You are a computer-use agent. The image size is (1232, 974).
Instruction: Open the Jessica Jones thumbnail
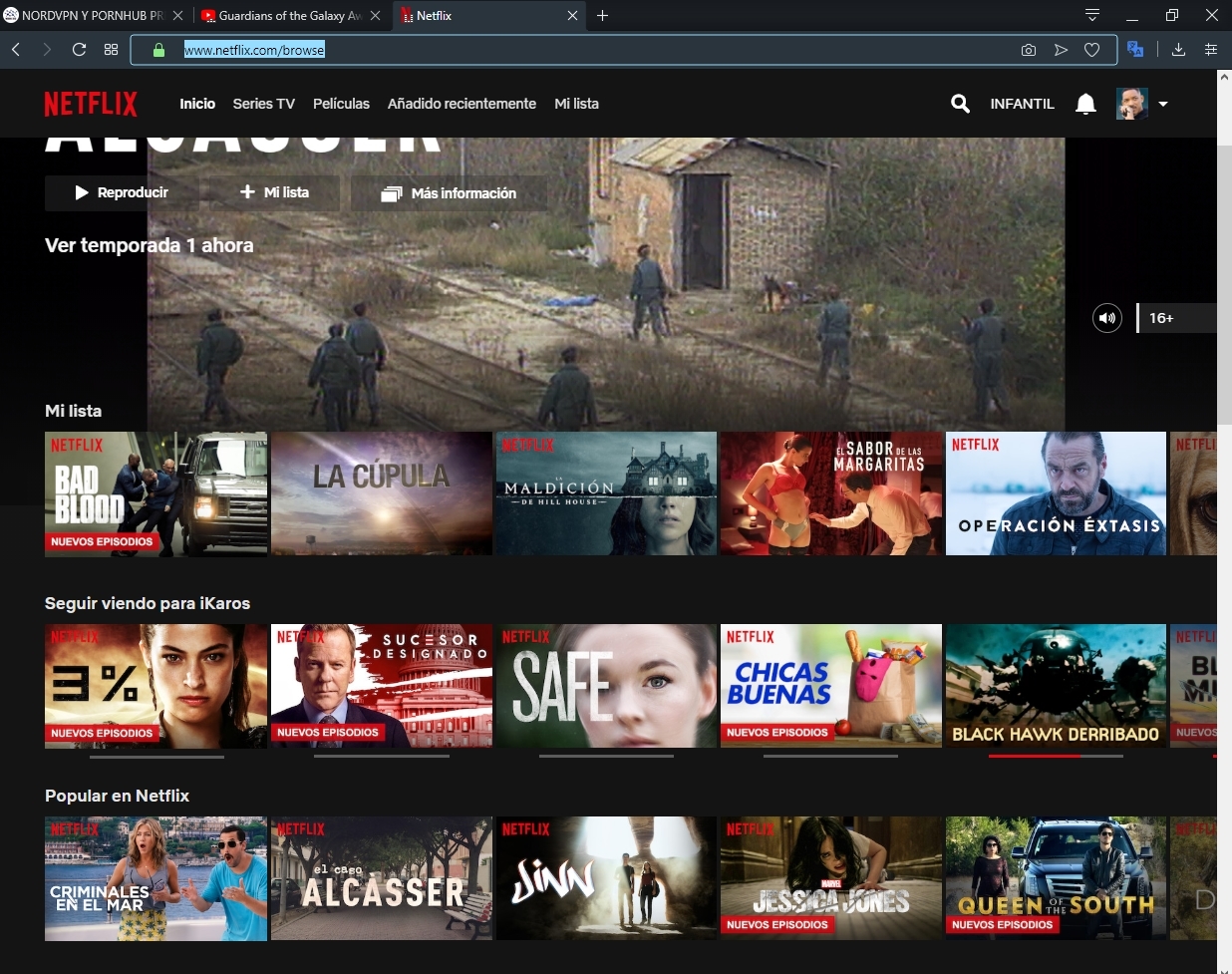click(x=831, y=878)
